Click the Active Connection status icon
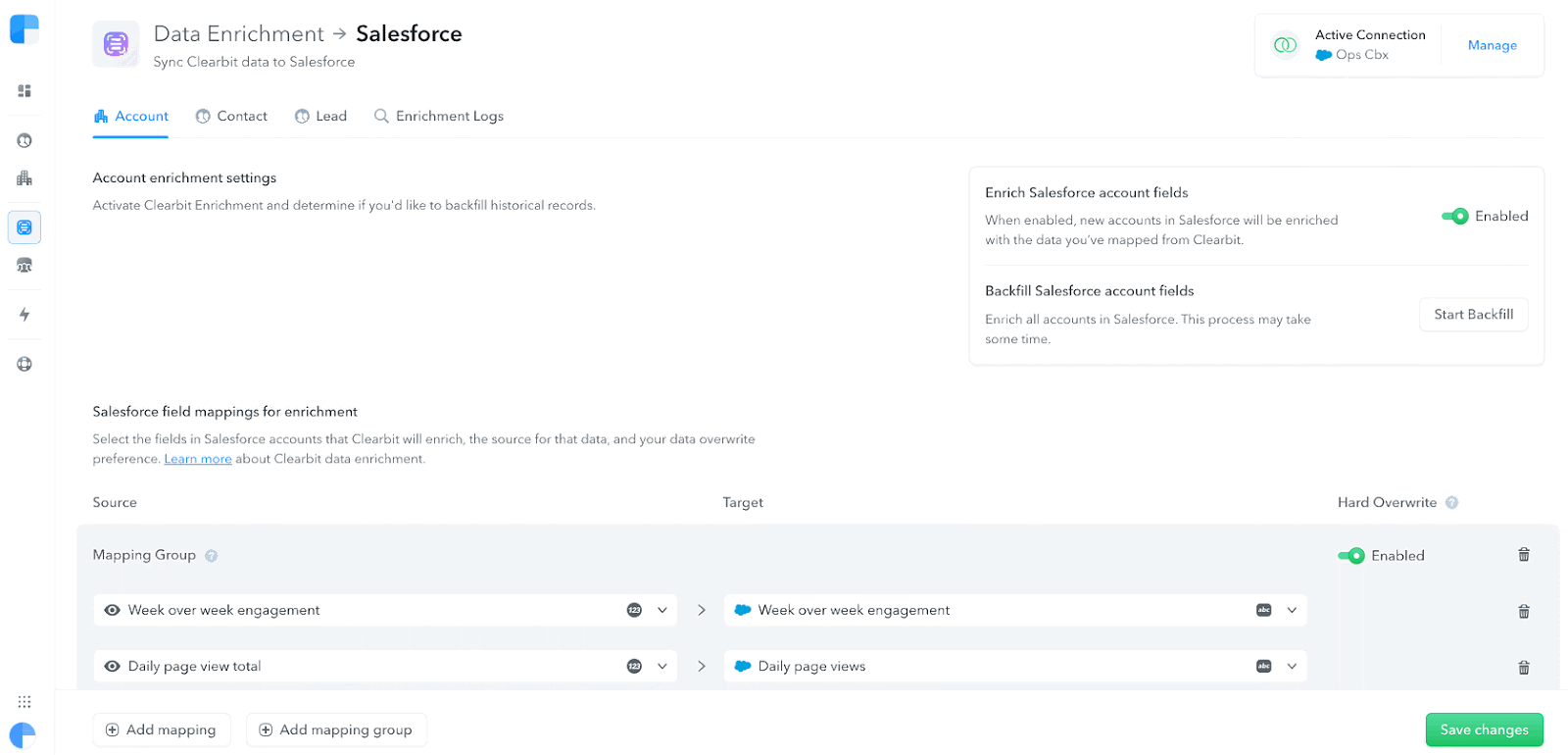1568x755 pixels. pyautogui.click(x=1285, y=45)
